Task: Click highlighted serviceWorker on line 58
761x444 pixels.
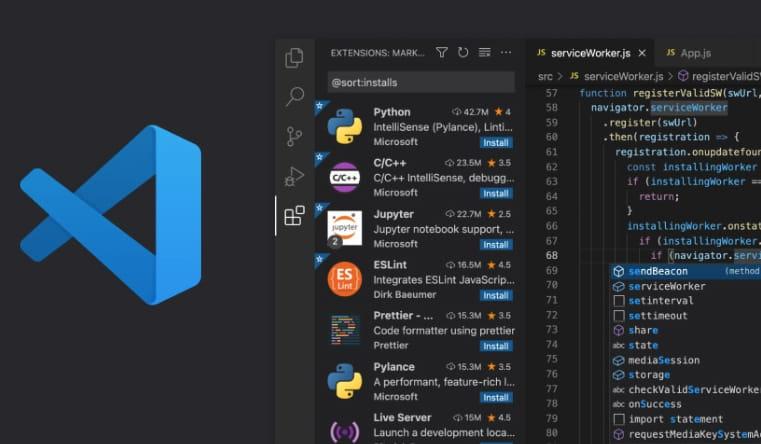Action: [689, 108]
